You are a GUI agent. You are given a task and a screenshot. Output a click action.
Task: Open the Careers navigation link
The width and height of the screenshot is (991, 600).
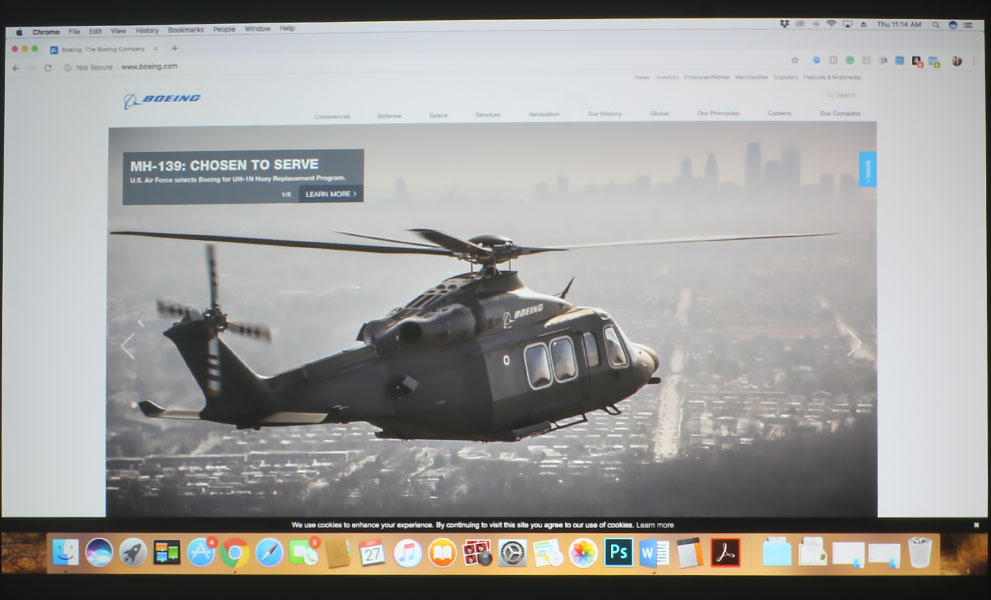tap(779, 113)
